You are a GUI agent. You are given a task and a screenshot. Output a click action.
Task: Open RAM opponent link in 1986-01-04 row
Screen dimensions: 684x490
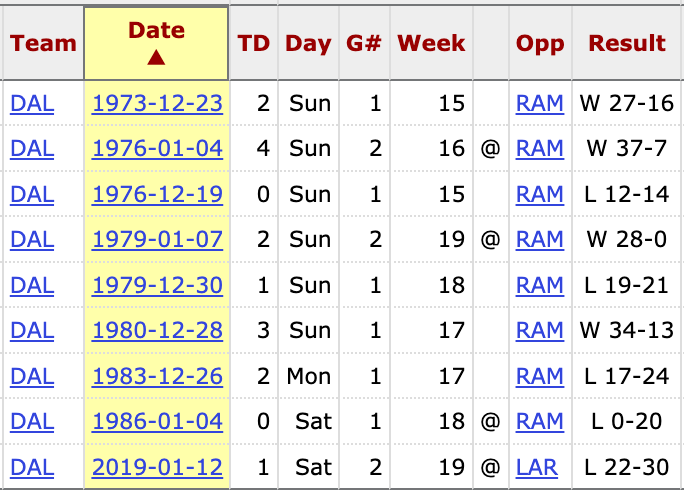pyautogui.click(x=540, y=421)
